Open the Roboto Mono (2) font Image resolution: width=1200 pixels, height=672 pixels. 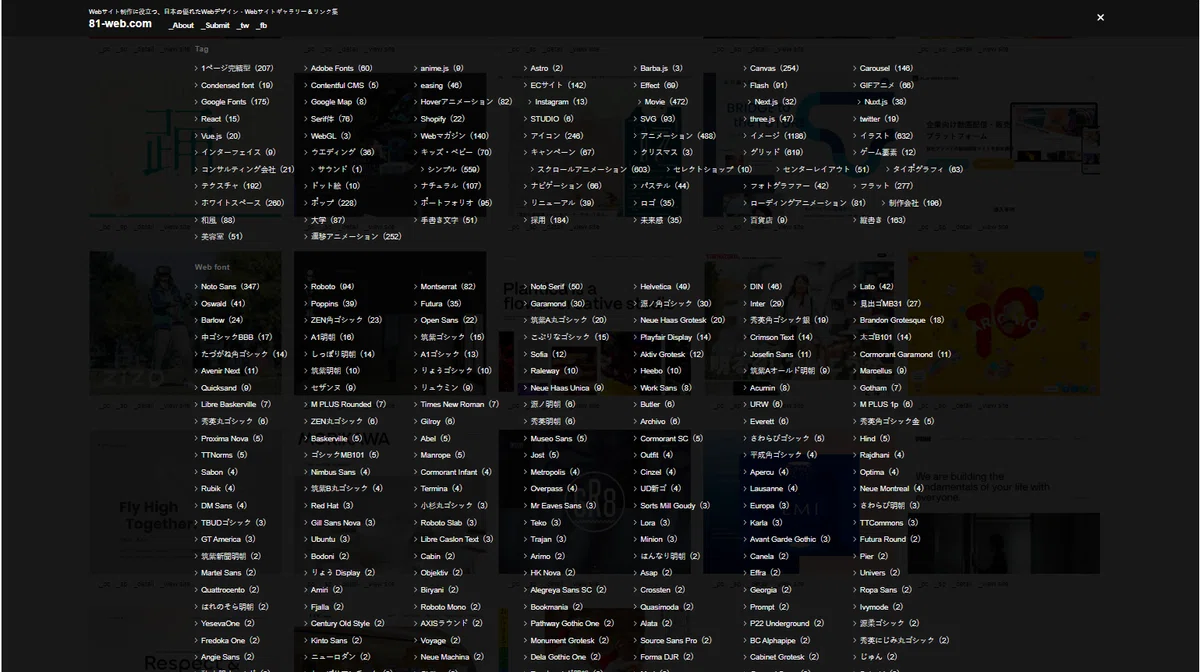click(x=450, y=607)
